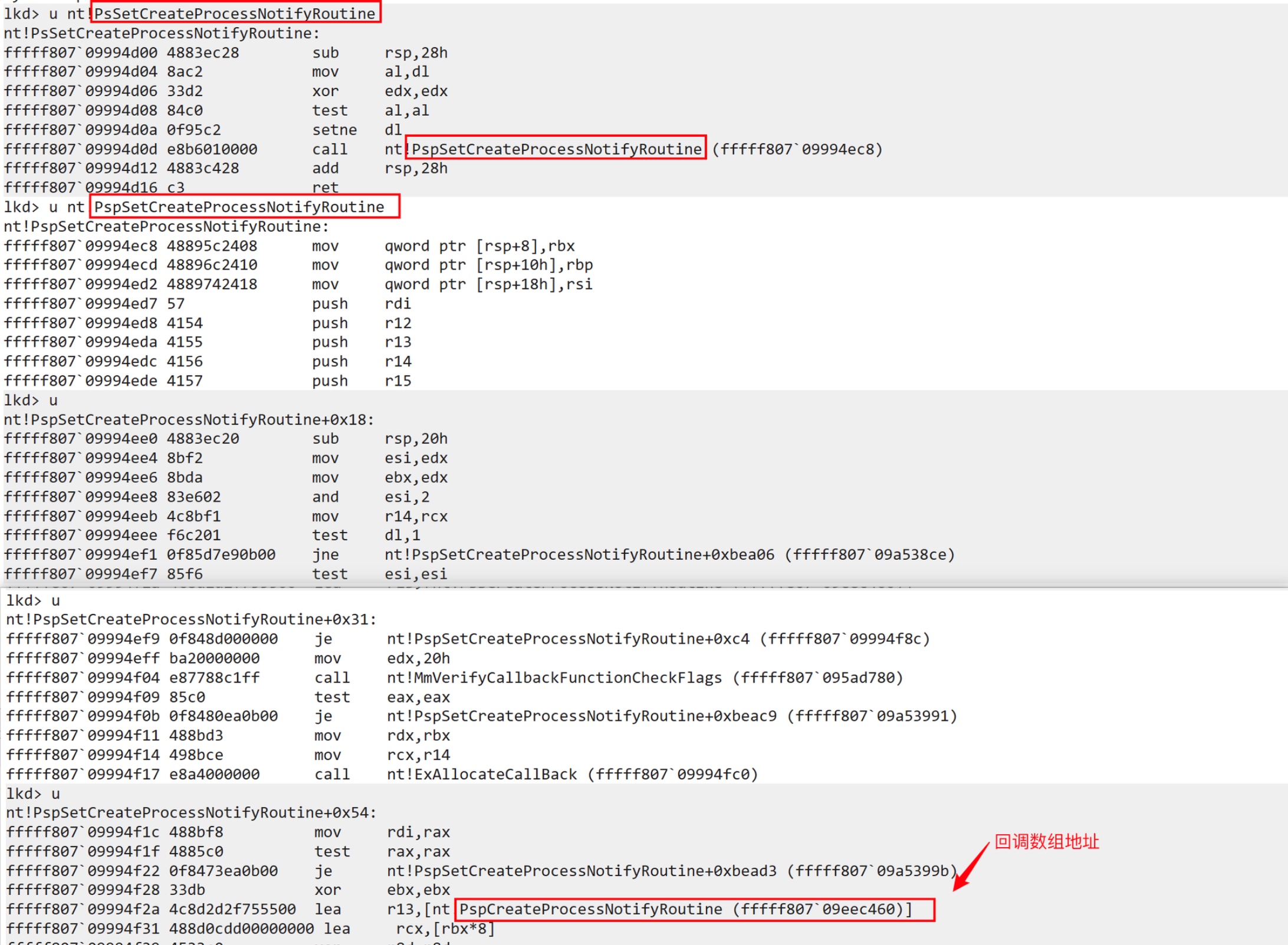Click the nt!PspSetCreateProcessNotifyRoutine+0x31 label

[x=191, y=619]
